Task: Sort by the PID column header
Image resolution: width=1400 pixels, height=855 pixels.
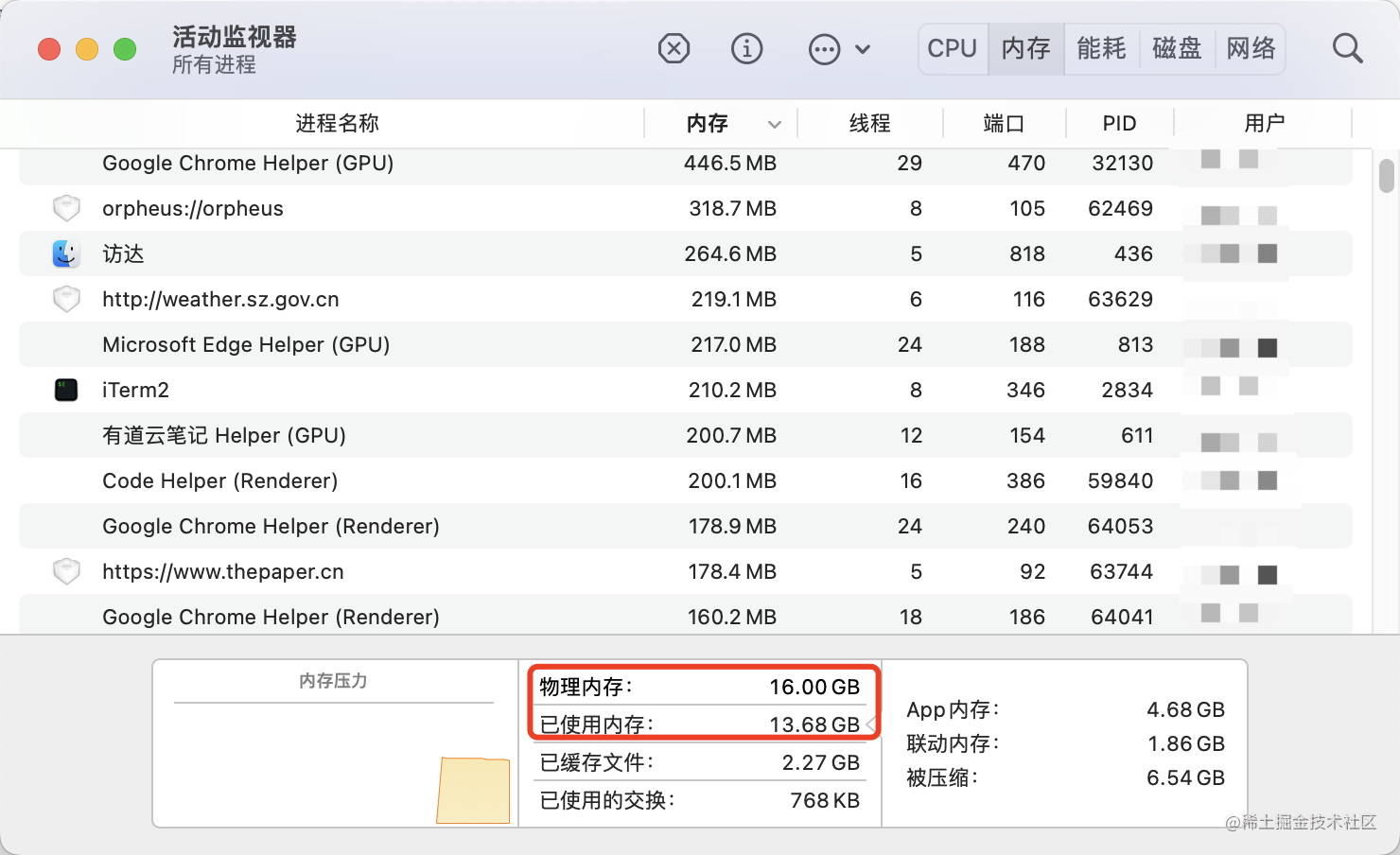Action: point(1119,123)
